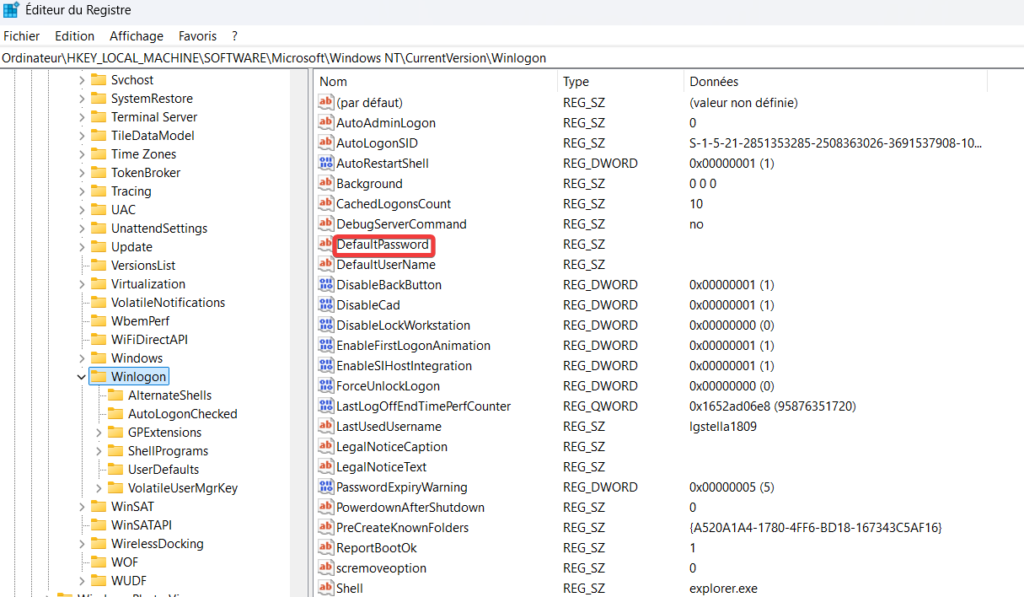The height and width of the screenshot is (597, 1024).
Task: Expand the TokenBroker key
Action: coord(82,173)
